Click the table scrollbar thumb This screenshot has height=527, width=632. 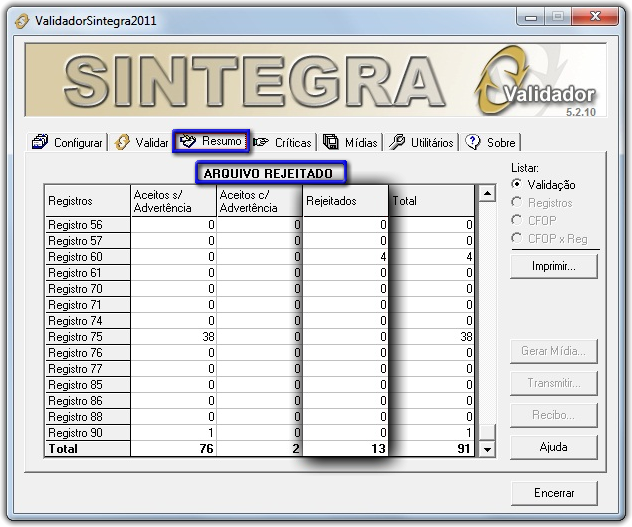(x=487, y=433)
